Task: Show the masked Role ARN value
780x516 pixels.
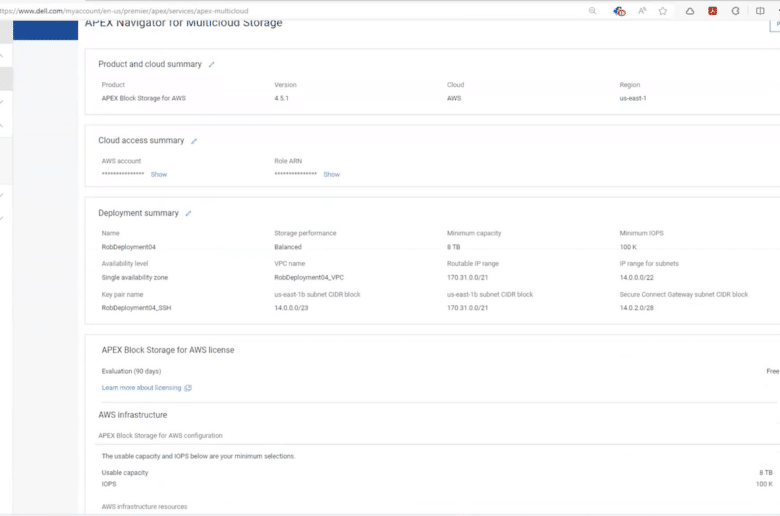Action: (331, 175)
